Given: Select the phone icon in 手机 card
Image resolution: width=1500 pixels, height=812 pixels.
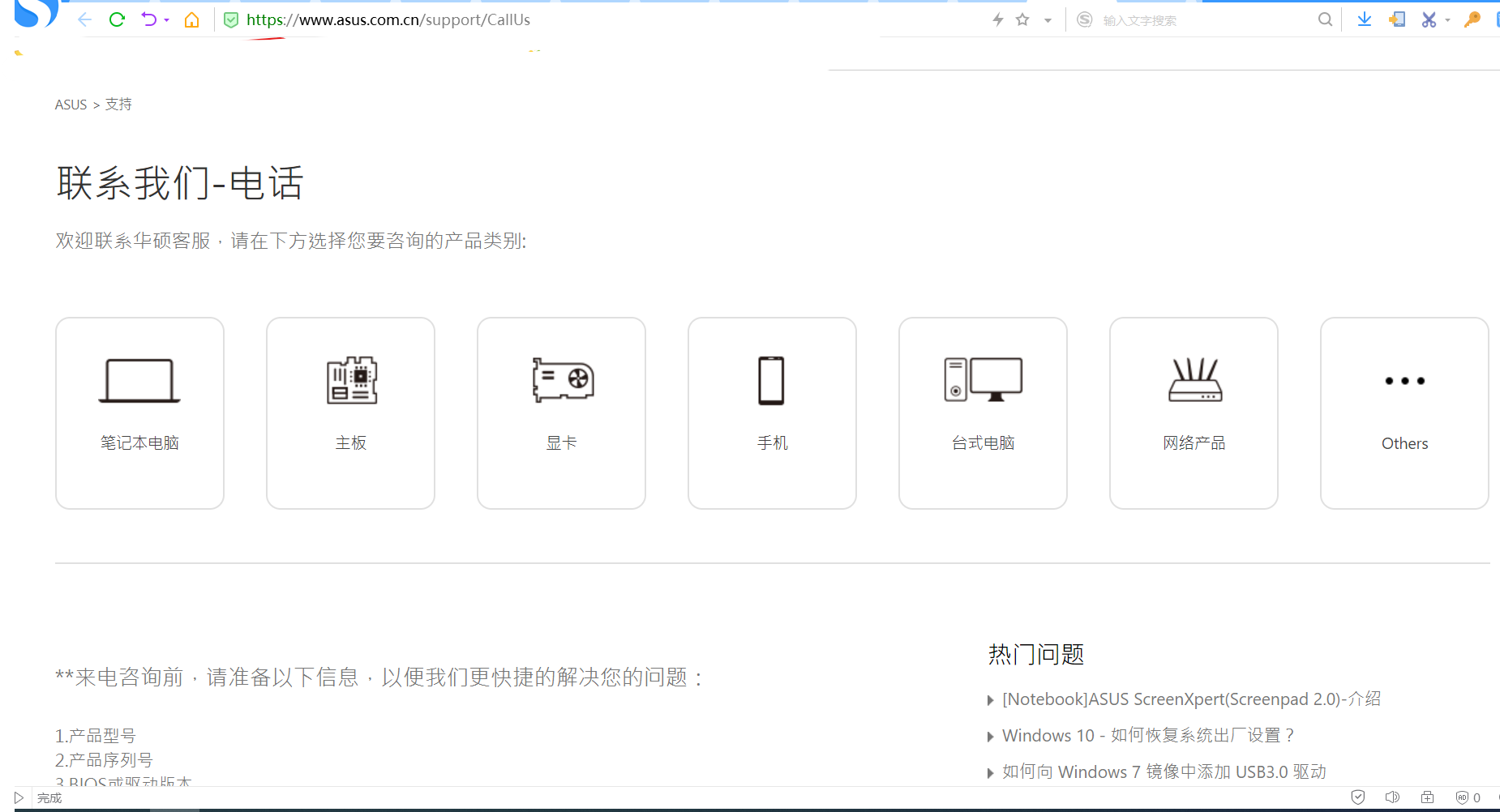Looking at the screenshot, I should click(x=771, y=380).
